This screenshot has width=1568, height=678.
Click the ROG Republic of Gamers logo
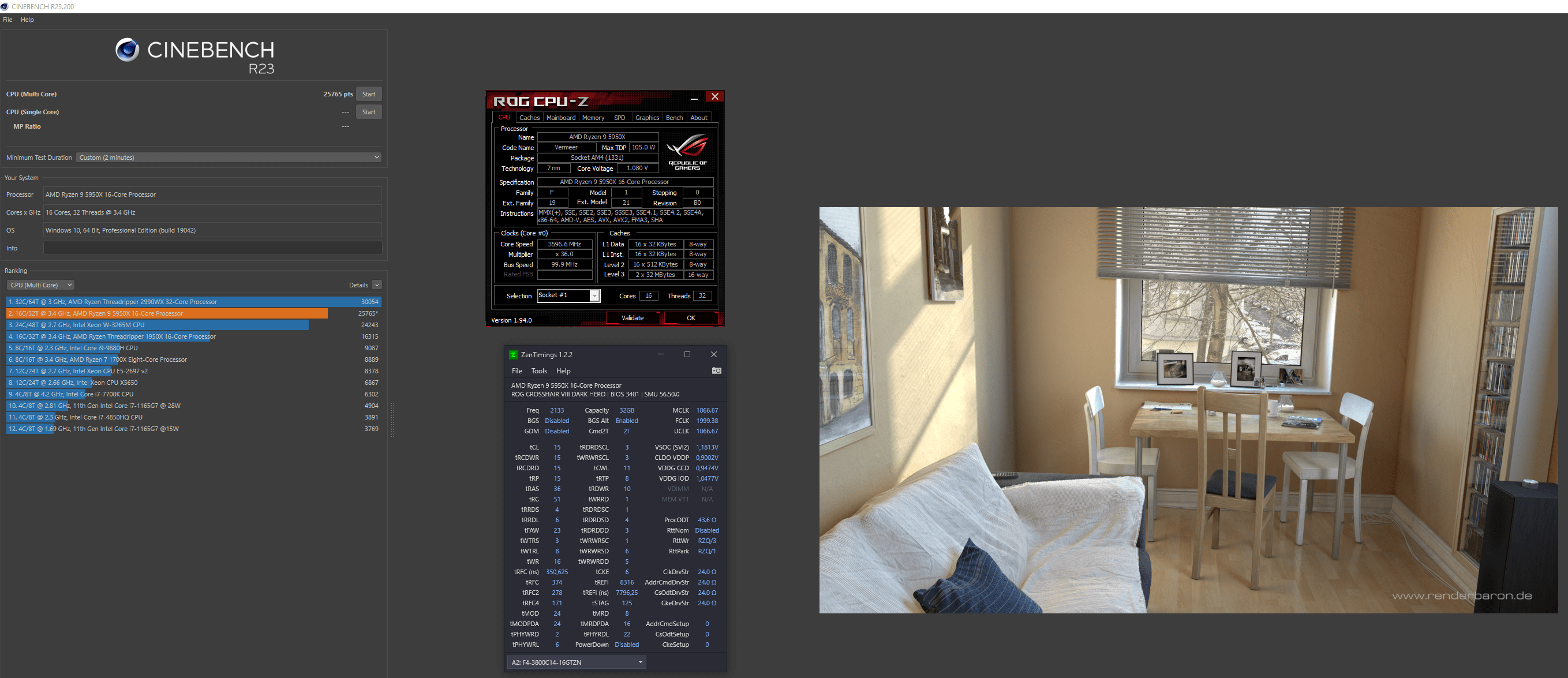pos(687,152)
